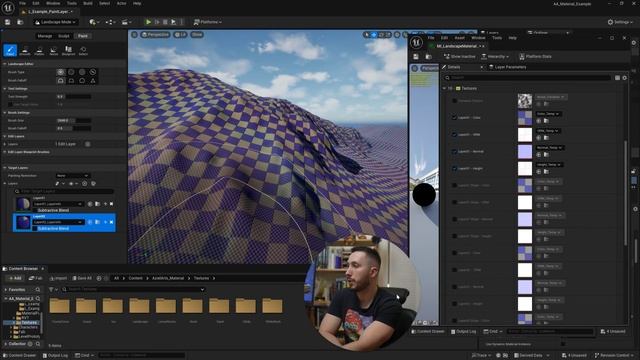
Task: Click Content Browser search field
Action: click(133, 289)
